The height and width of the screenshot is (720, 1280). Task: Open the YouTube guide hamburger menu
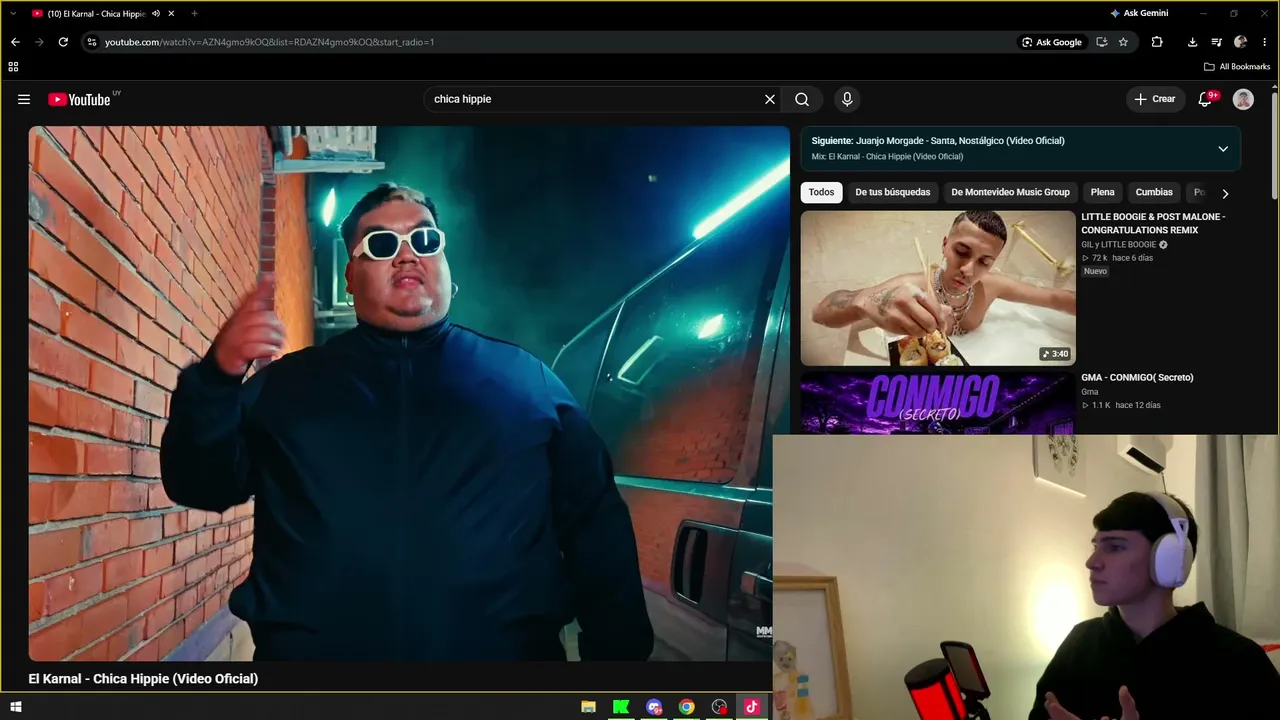pyautogui.click(x=24, y=99)
